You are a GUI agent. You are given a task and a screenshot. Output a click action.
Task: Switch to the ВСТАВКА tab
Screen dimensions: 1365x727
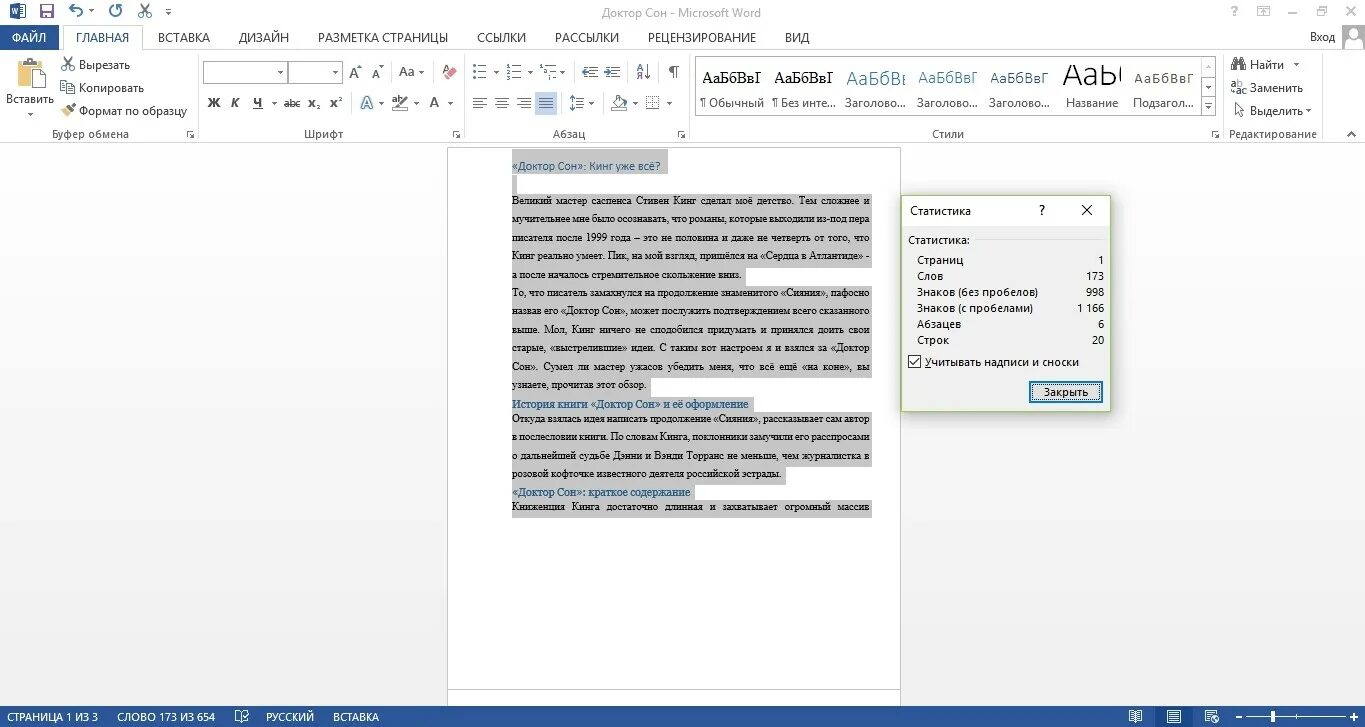tap(184, 37)
